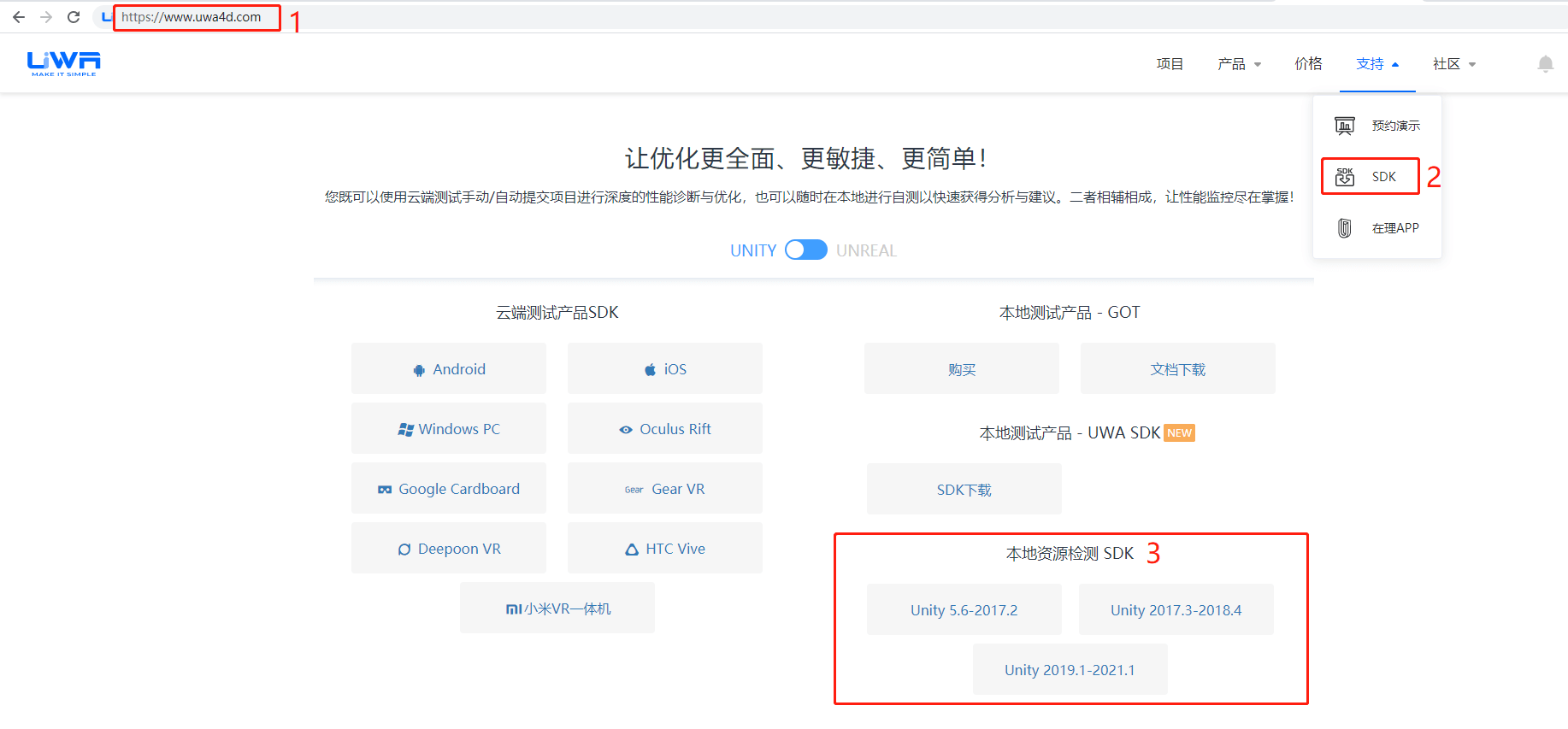
Task: Click the SDK下载 button
Action: coord(964,489)
